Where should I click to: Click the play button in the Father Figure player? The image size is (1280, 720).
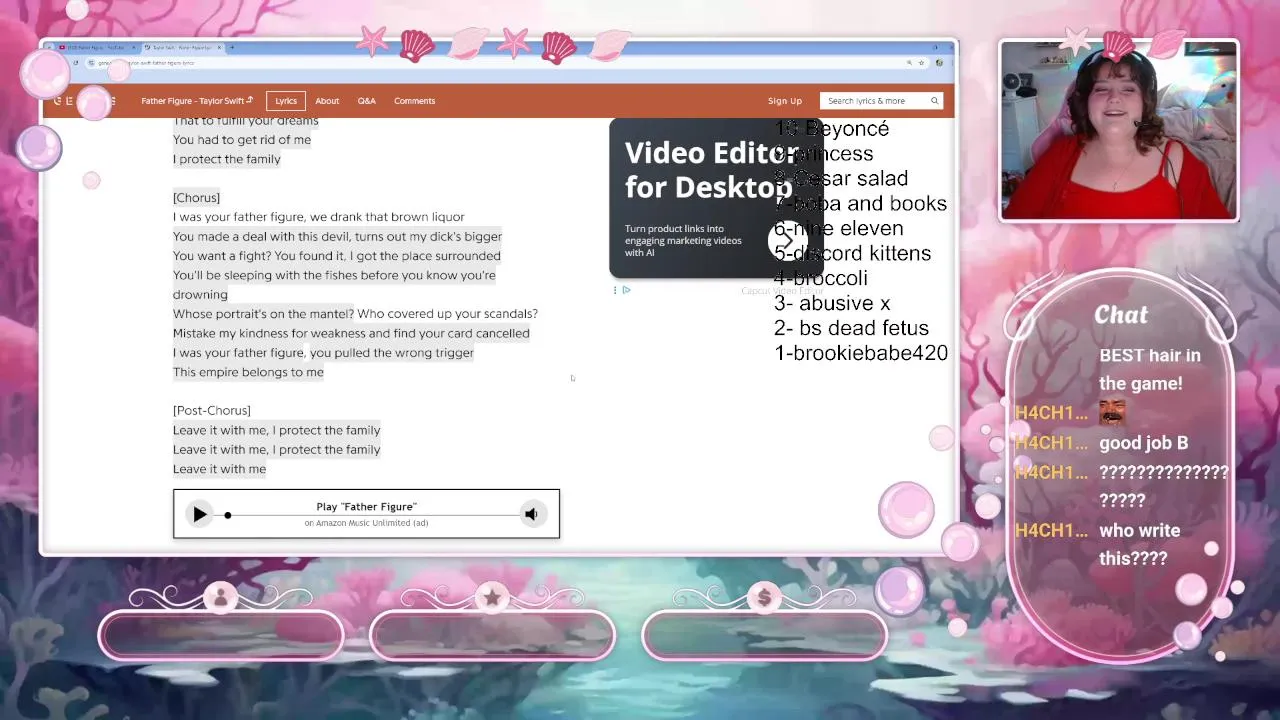(x=199, y=514)
